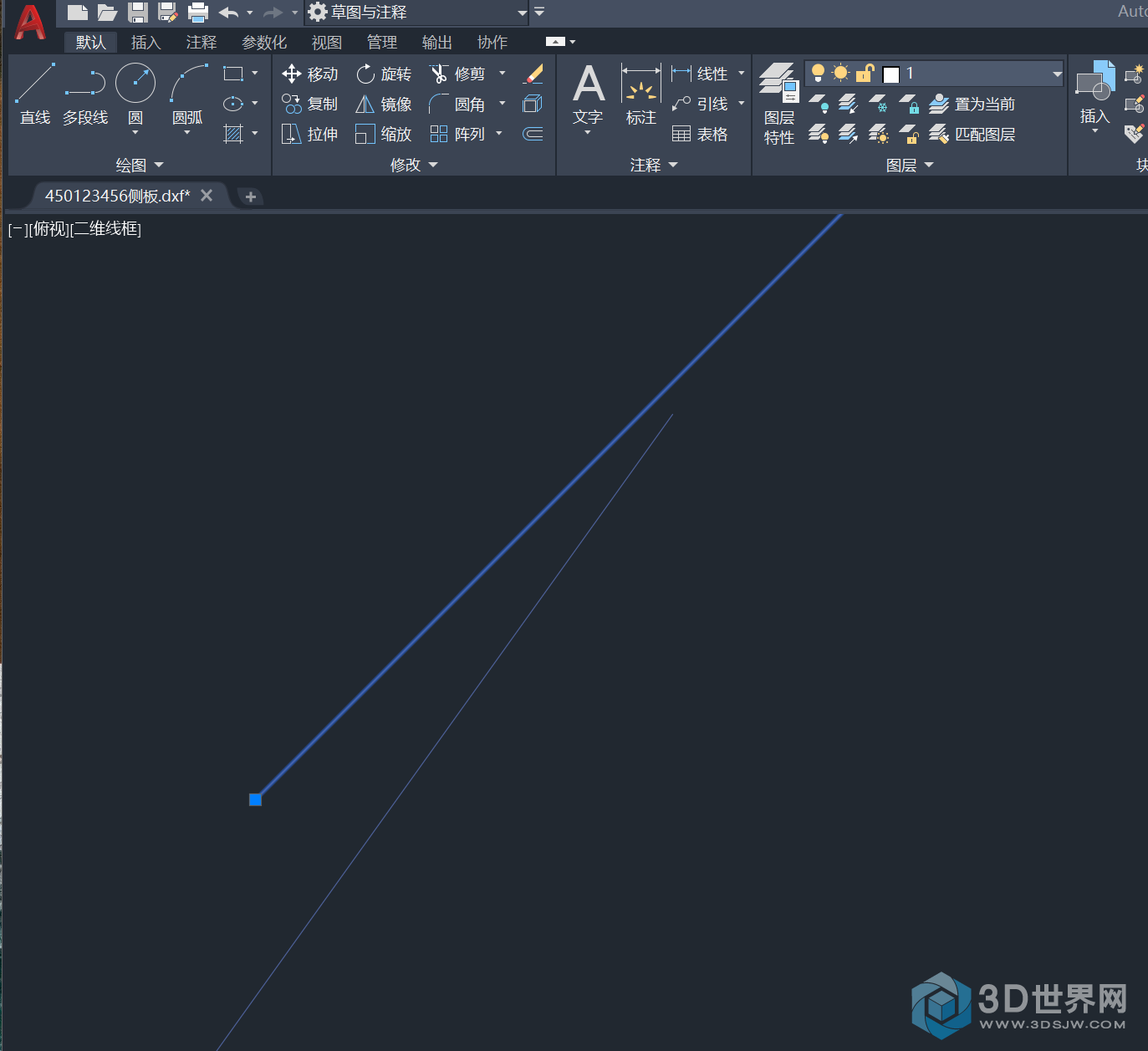Activate the Fillet (圆角) tool
This screenshot has height=1051, width=1148.
coord(457,104)
